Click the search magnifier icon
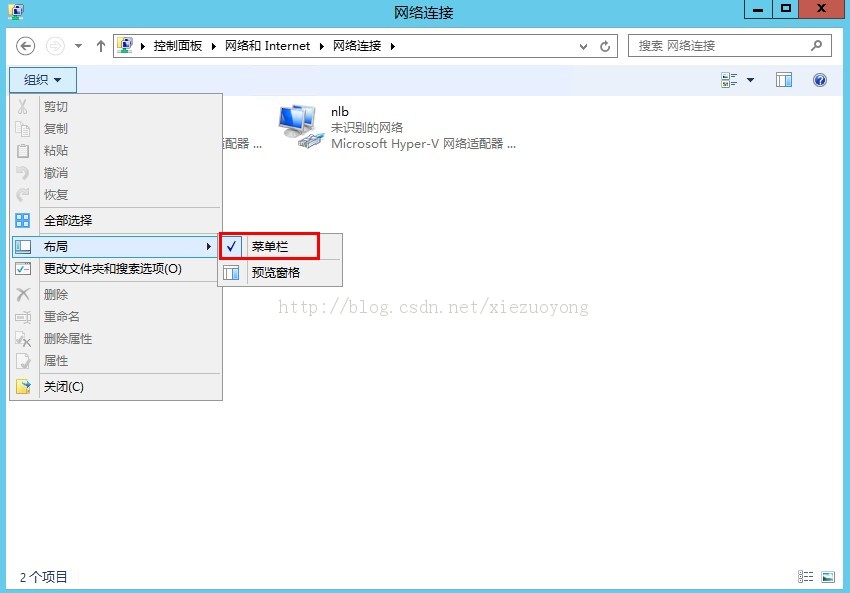The width and height of the screenshot is (850, 593). pyautogui.click(x=817, y=46)
